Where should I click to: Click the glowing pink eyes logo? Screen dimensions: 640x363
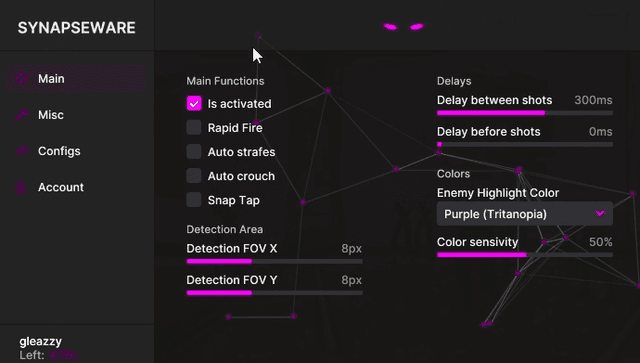pos(403,27)
